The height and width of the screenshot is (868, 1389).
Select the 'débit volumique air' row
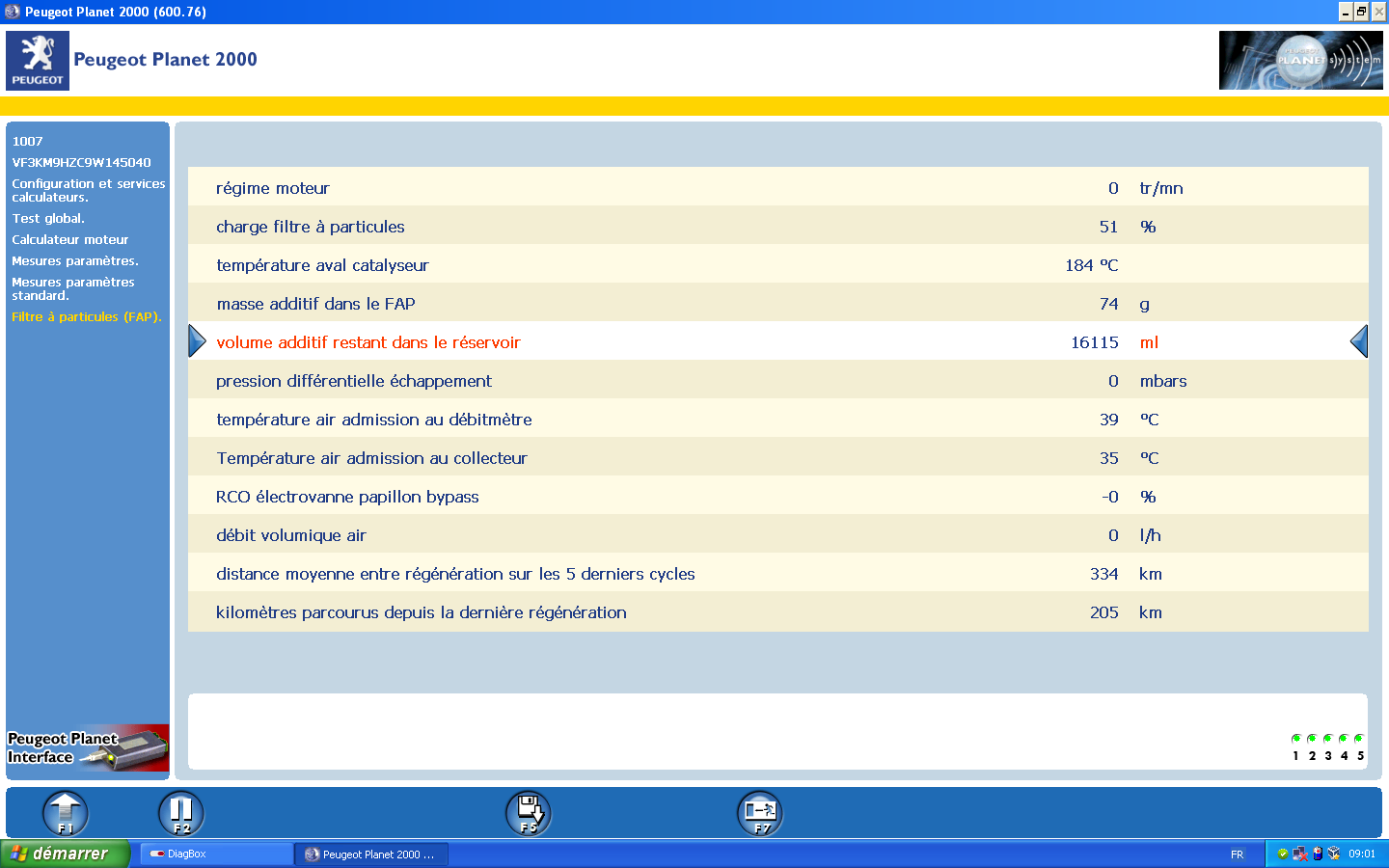point(778,534)
